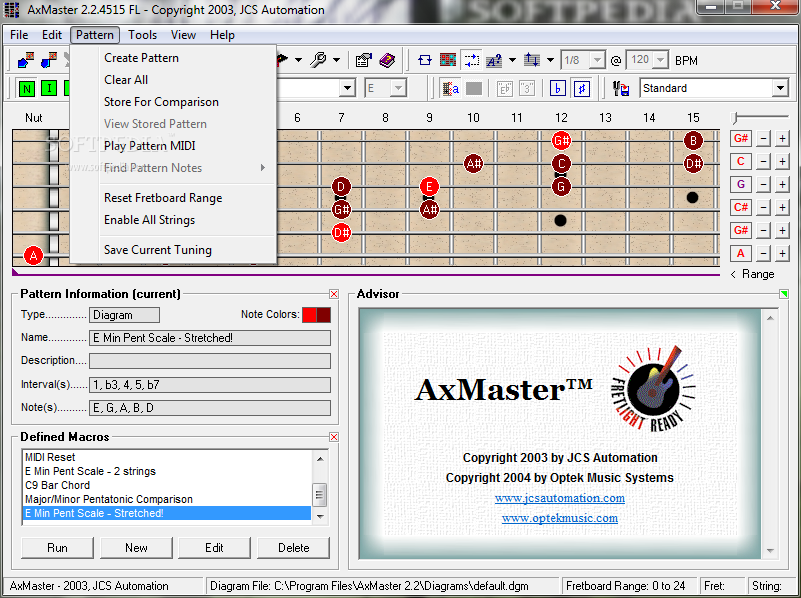Click the red grid fretboard icon

coord(448,60)
